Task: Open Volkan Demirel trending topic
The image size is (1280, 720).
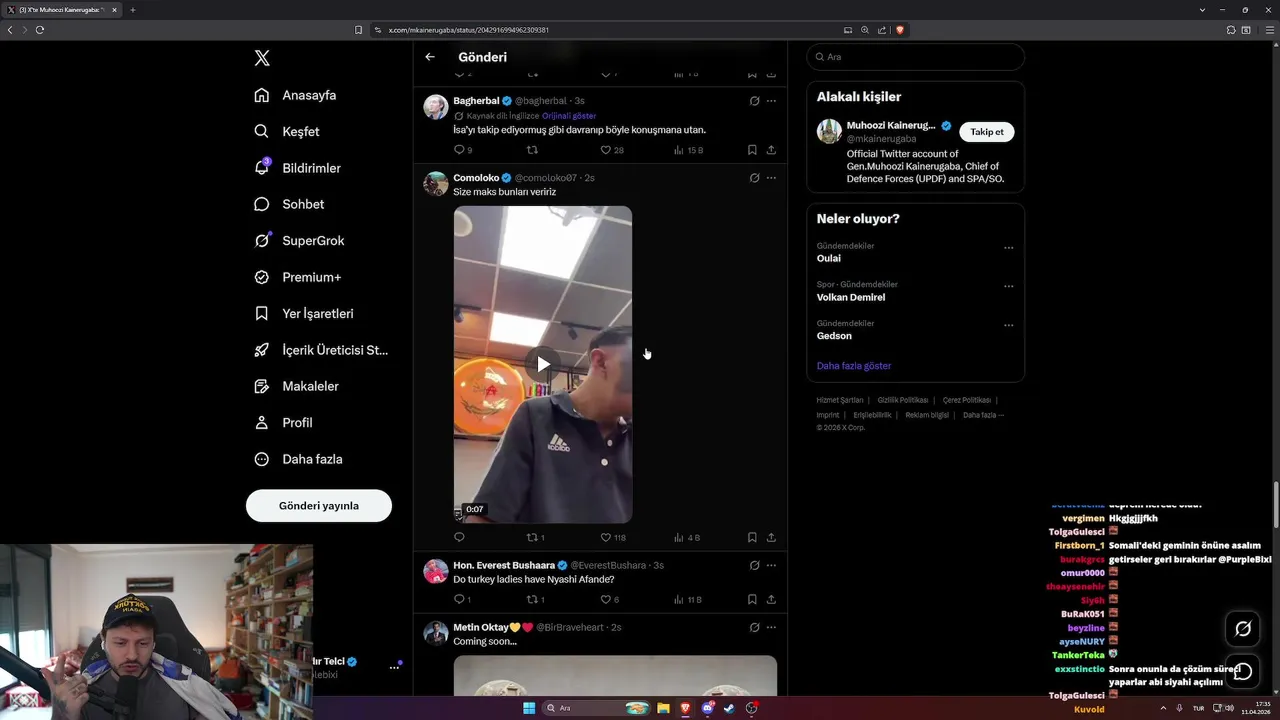Action: pos(851,297)
